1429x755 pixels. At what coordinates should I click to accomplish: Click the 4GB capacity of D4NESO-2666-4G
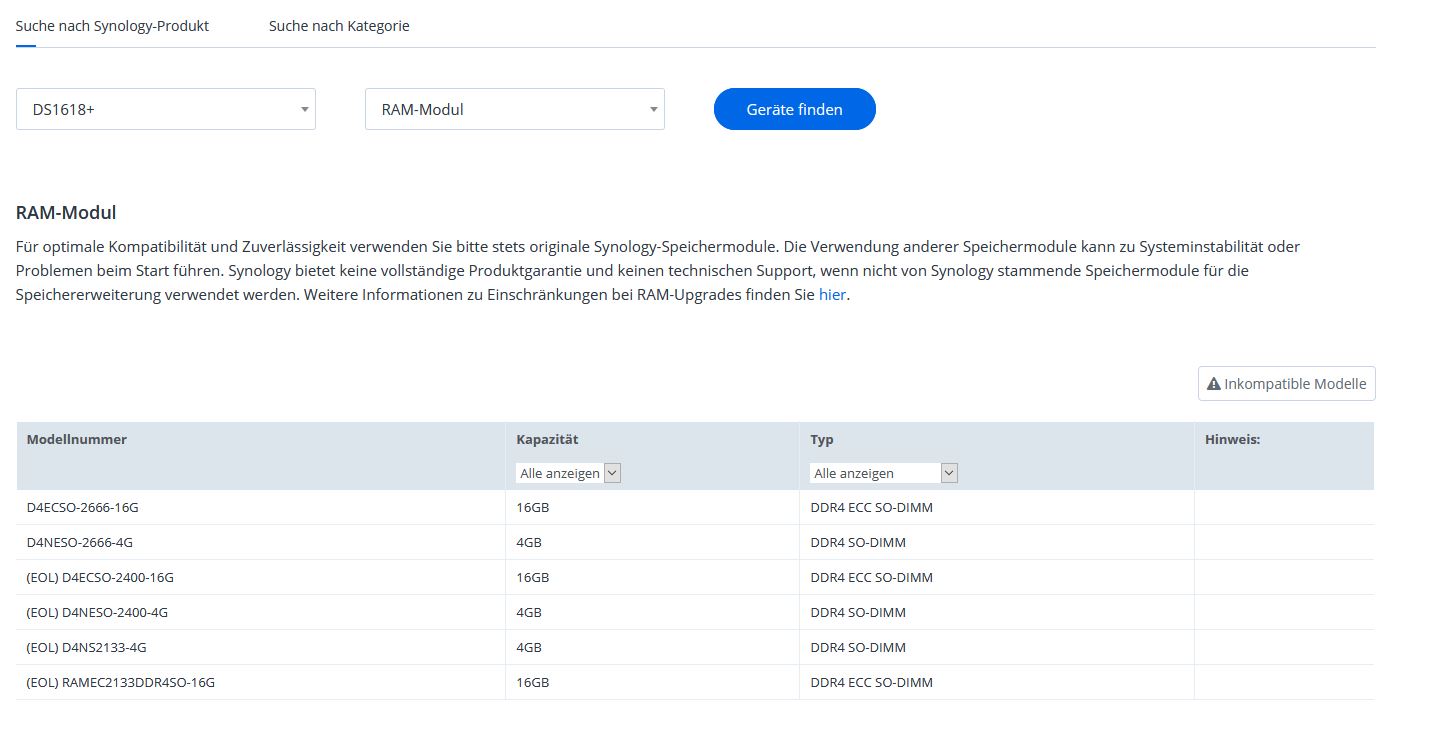tap(529, 542)
